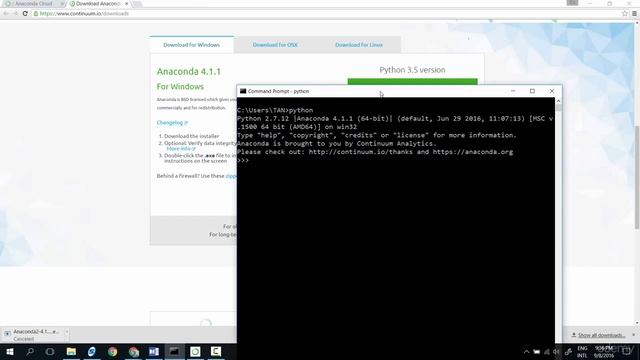Open the Chrome hamburger menu

[x=634, y=13]
